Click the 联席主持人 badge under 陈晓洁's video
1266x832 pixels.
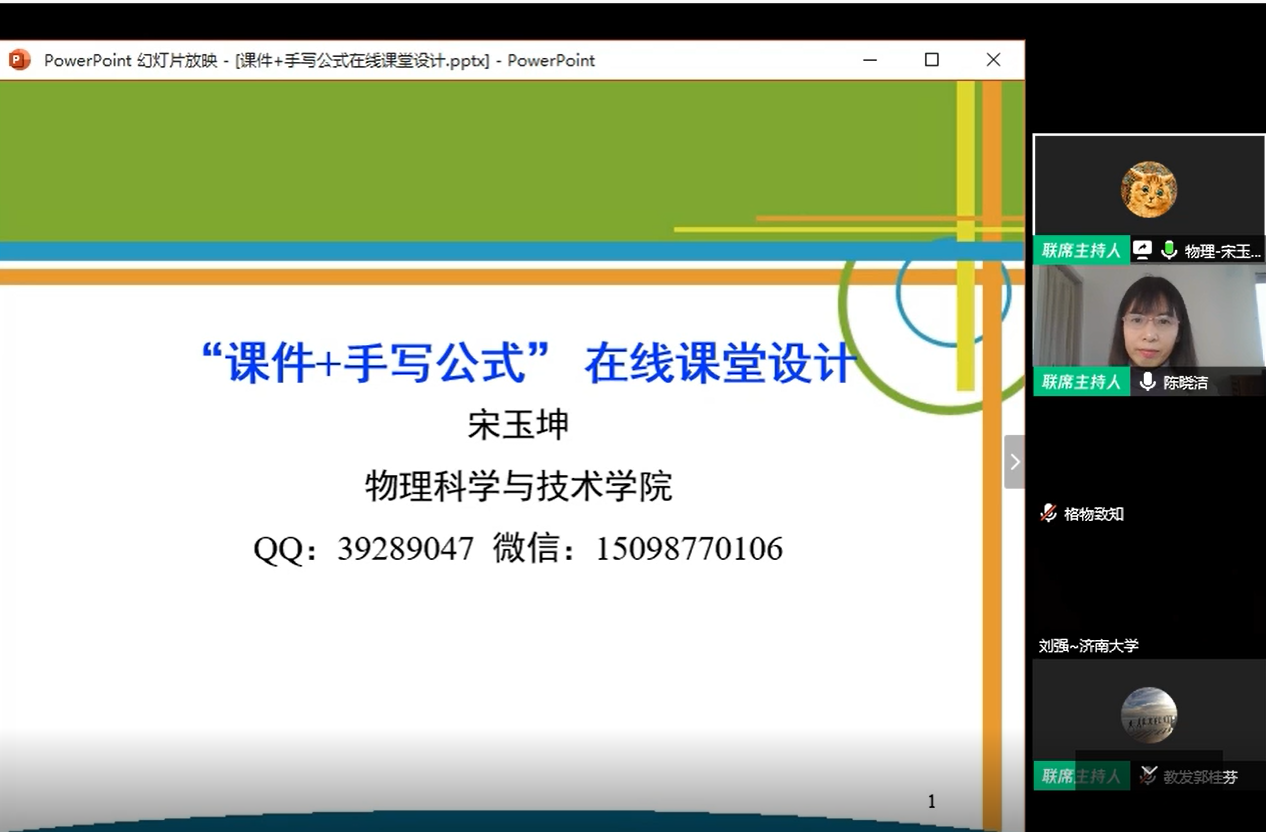(1081, 381)
